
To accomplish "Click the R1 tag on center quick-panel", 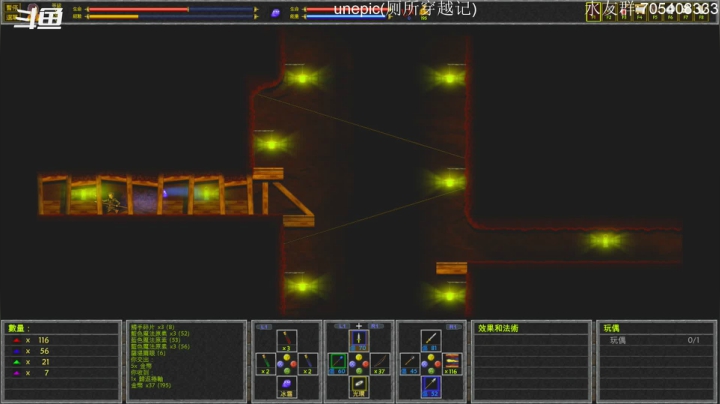I will 375,326.
